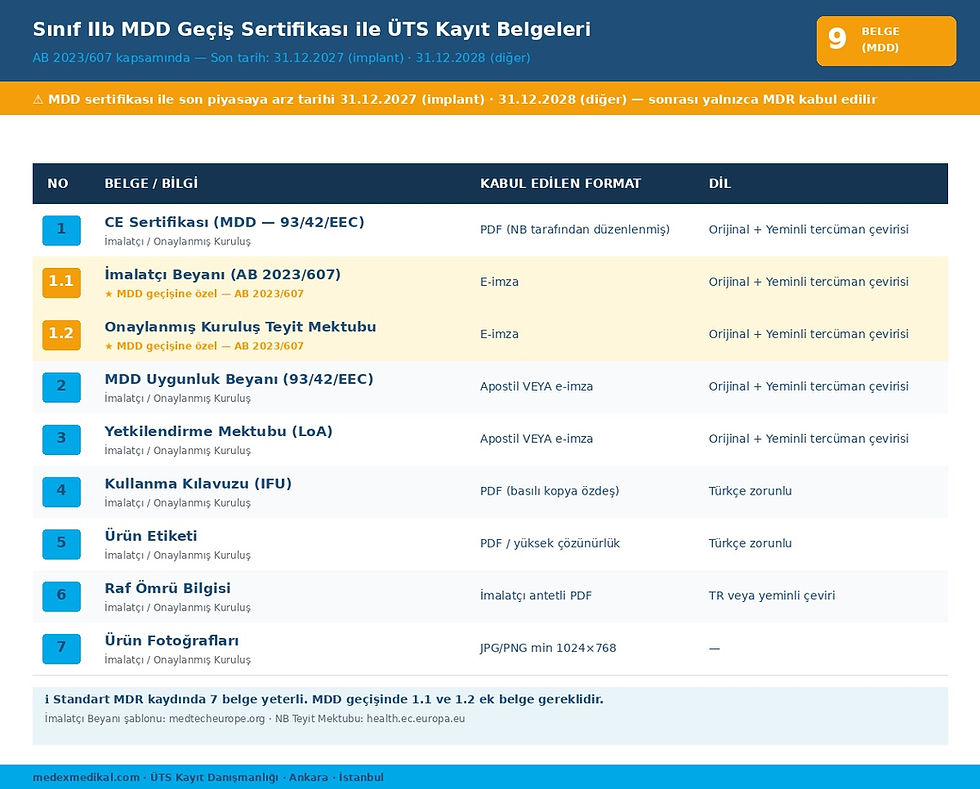
Task: Click the info 'i' icon in the note box
Action: (x=47, y=700)
